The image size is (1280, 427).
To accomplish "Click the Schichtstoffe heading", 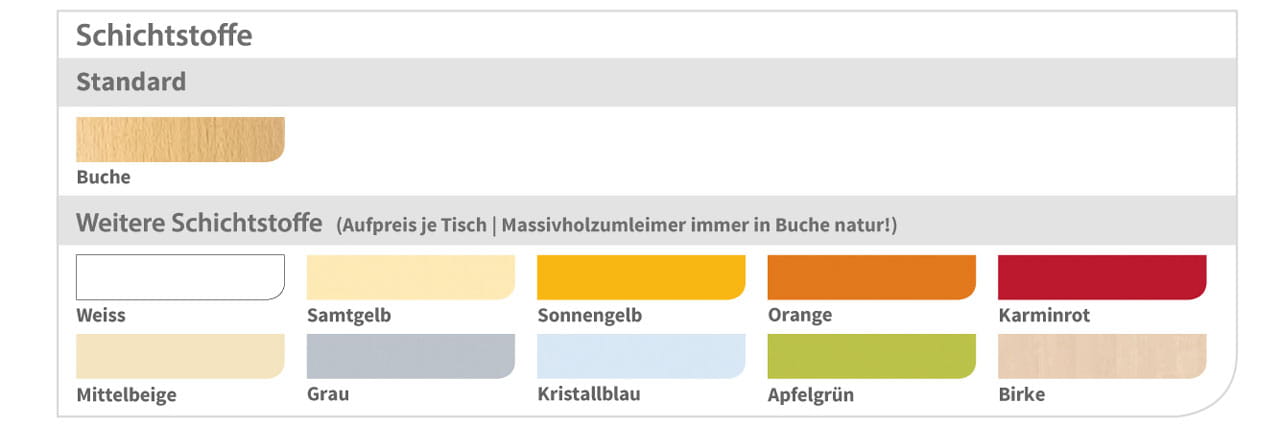I will tap(164, 35).
